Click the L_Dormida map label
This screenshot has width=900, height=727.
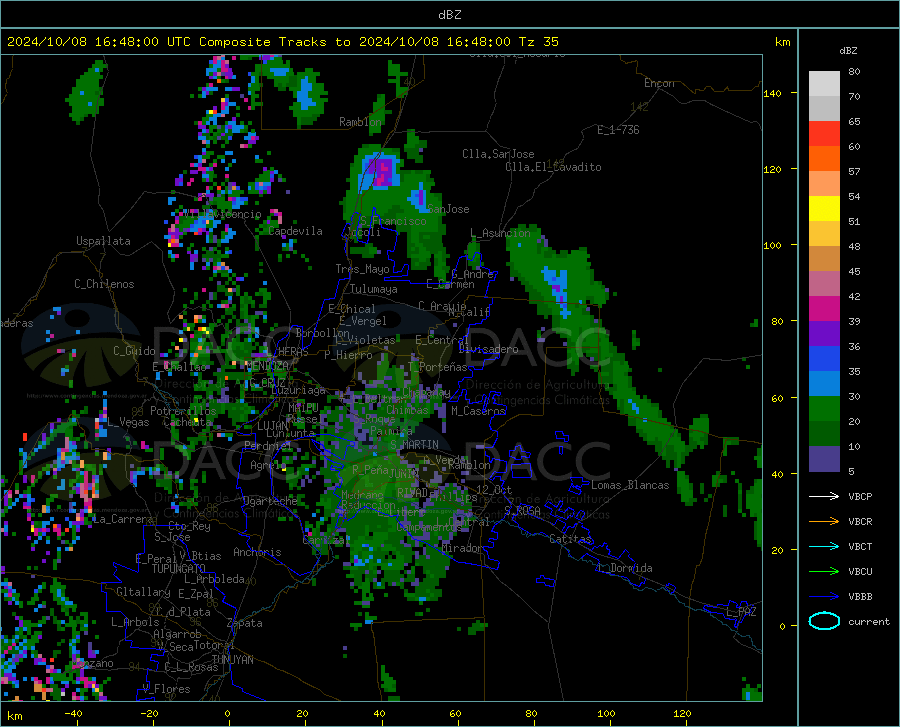625,568
